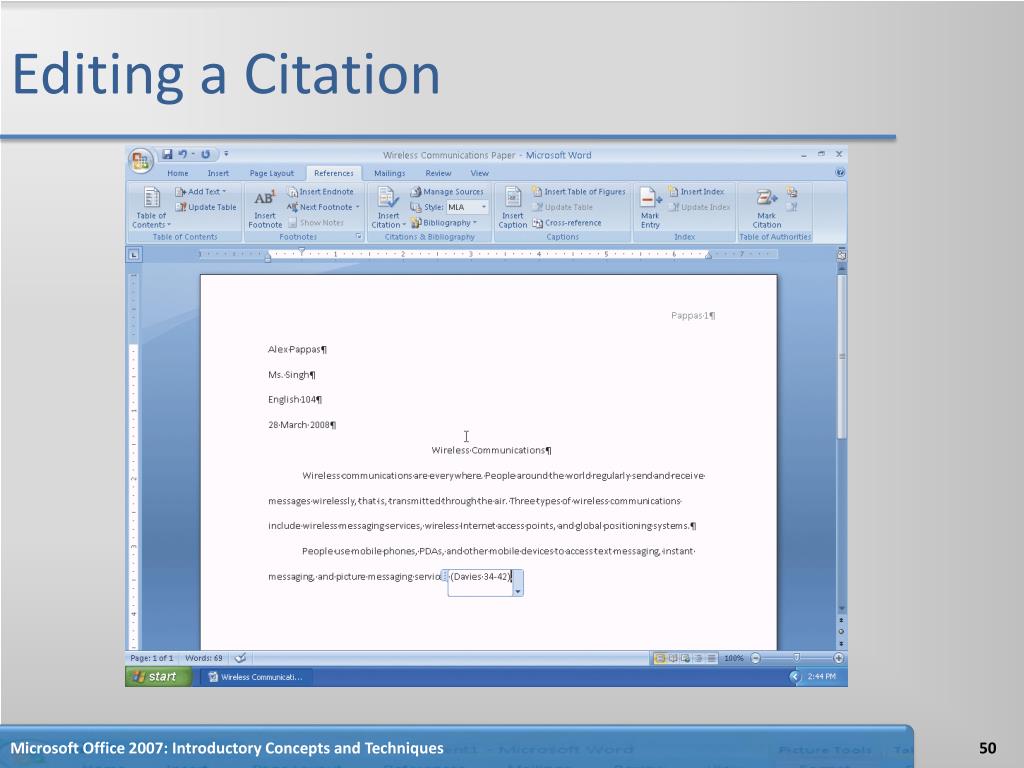Click Insert Index
Screen dimensions: 1024x768
(x=696, y=191)
